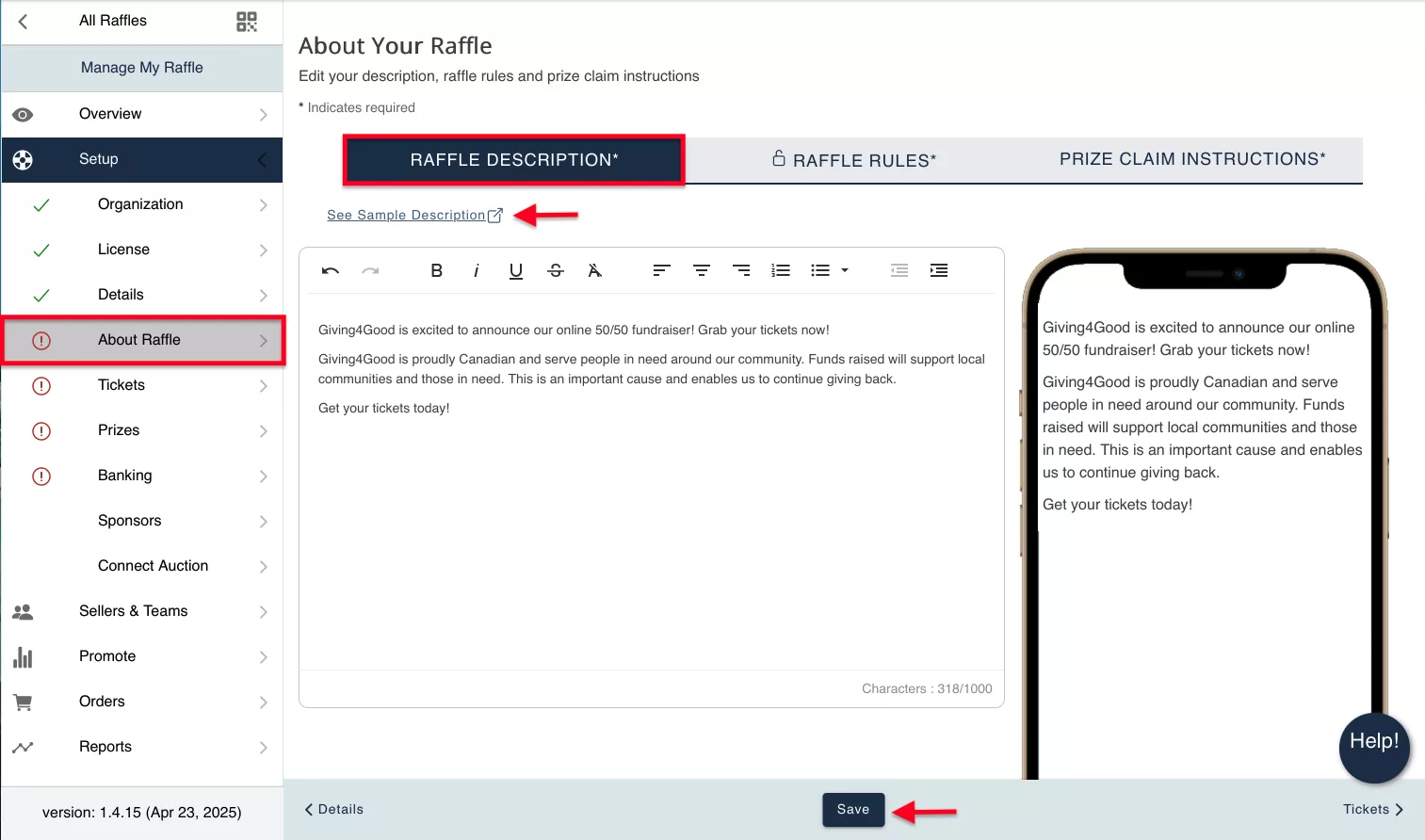Open License setup page
Viewport: 1425px width, 840px height.
pyautogui.click(x=141, y=250)
